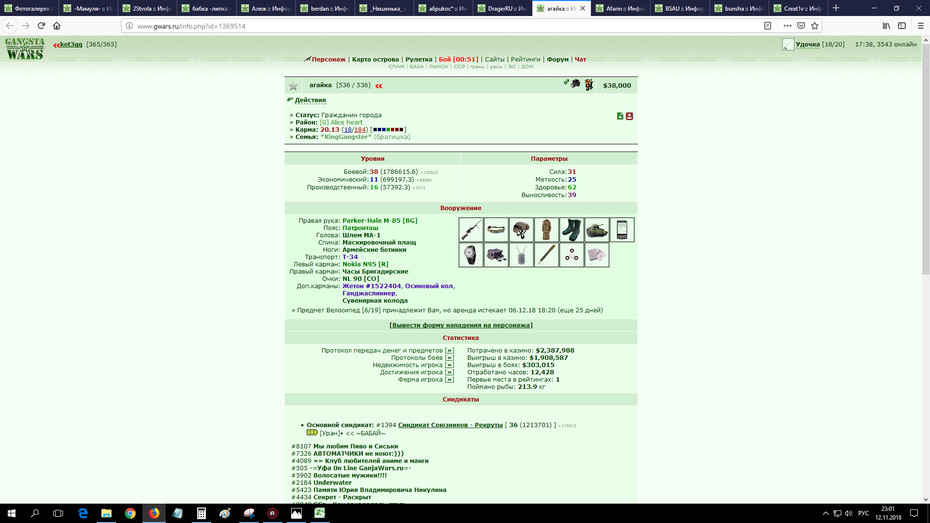
Task: Click the Gangsta Wars logo
Action: 25,49
